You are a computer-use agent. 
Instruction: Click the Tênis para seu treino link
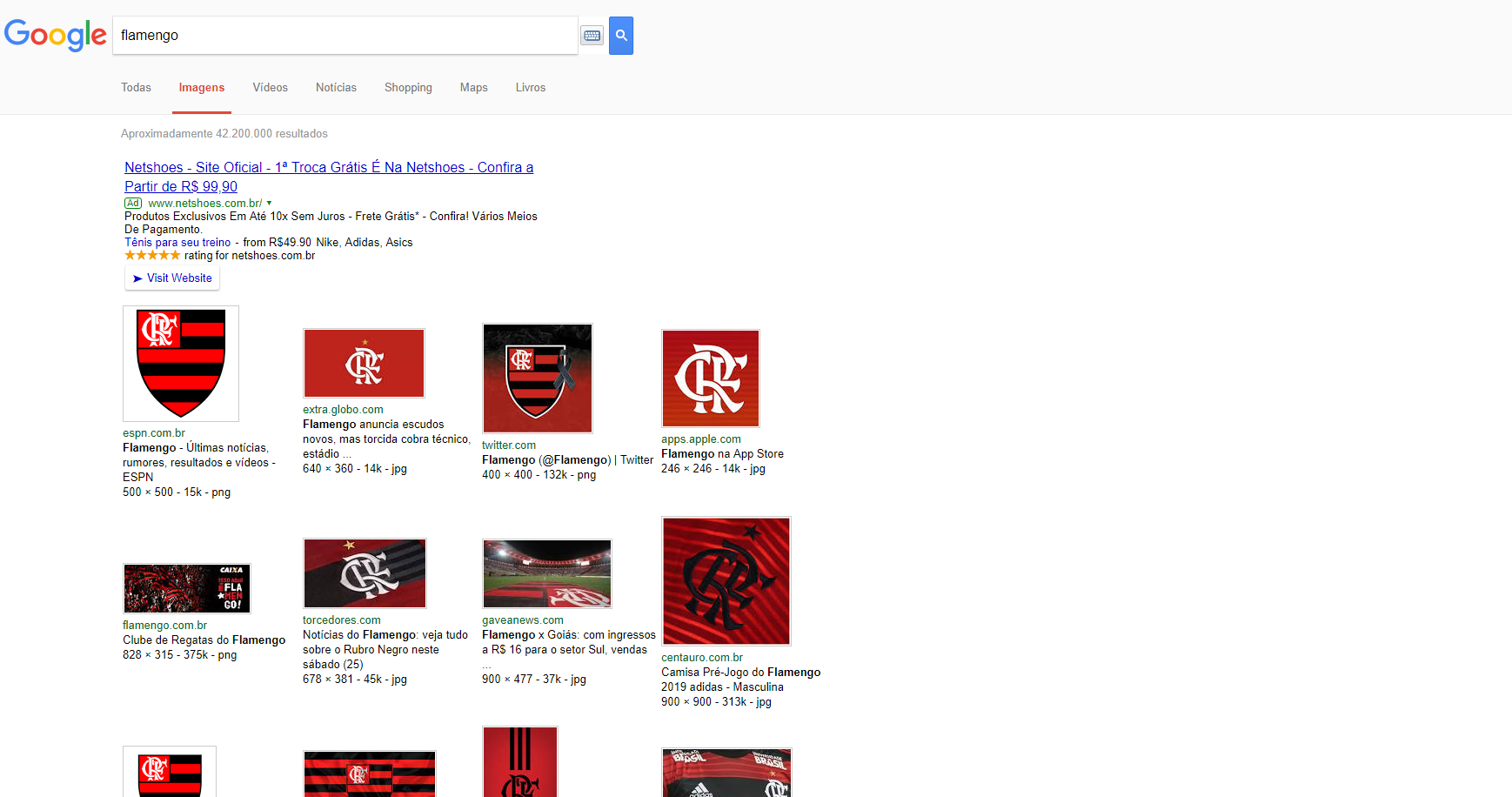(177, 243)
